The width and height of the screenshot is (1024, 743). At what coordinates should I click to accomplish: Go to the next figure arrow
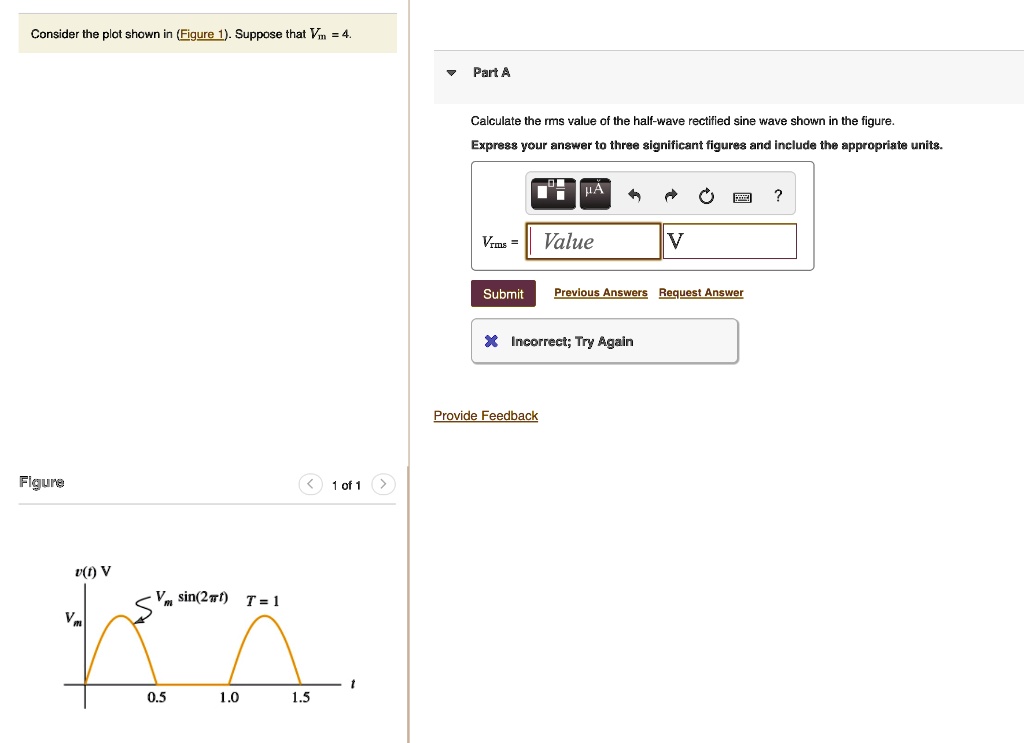click(x=383, y=484)
